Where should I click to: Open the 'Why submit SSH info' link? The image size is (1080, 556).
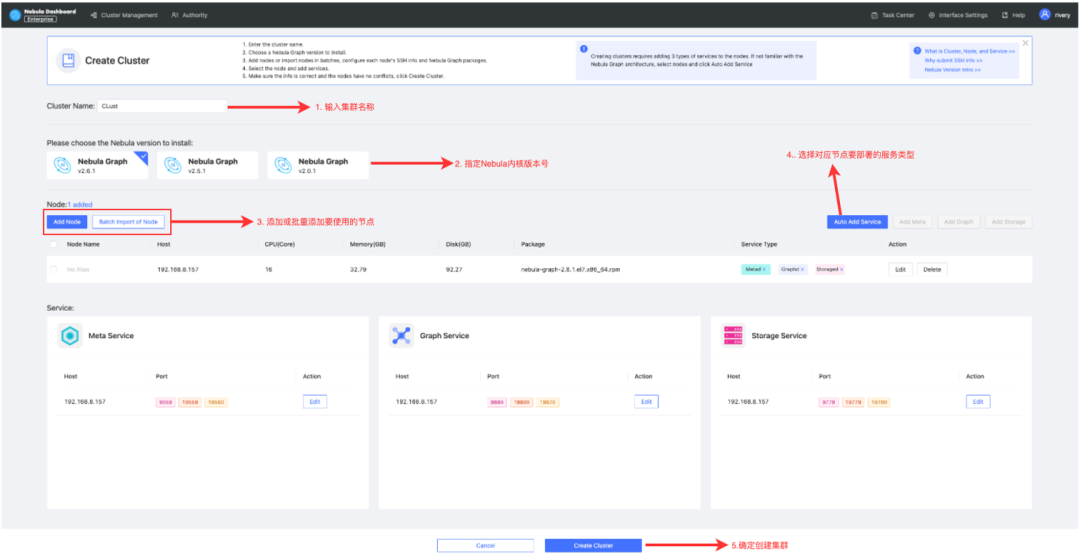tap(953, 61)
